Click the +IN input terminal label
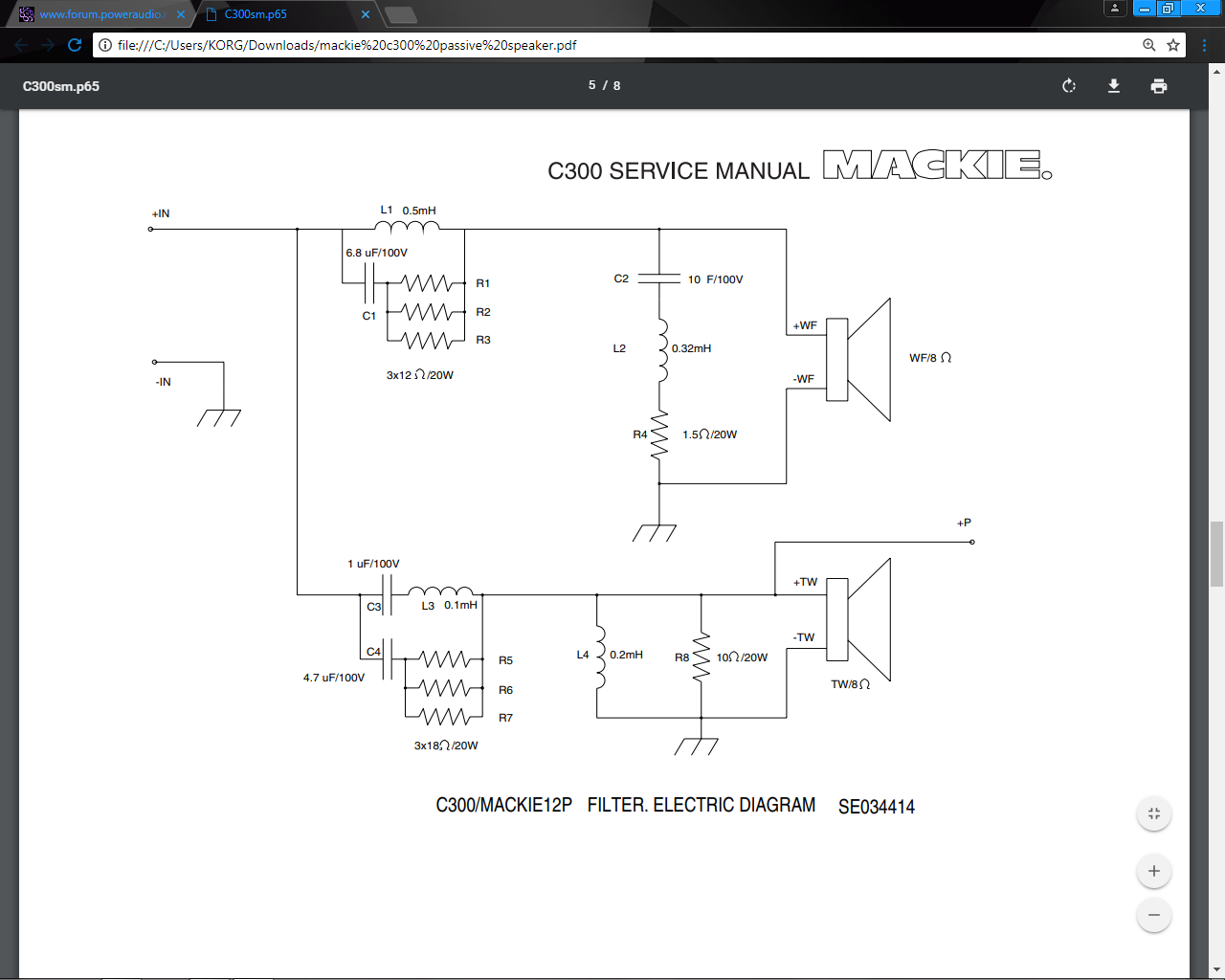This screenshot has height=980, width=1225. 161,213
